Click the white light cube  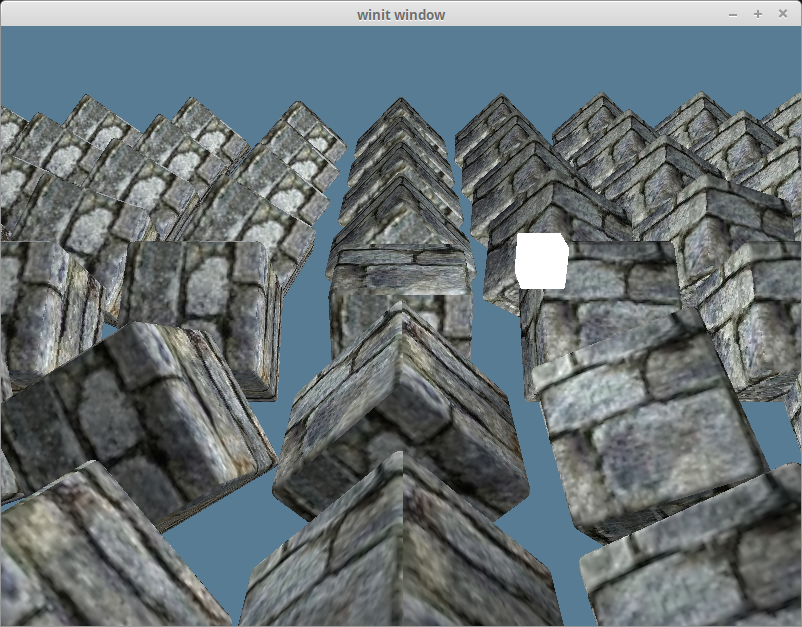coord(542,262)
